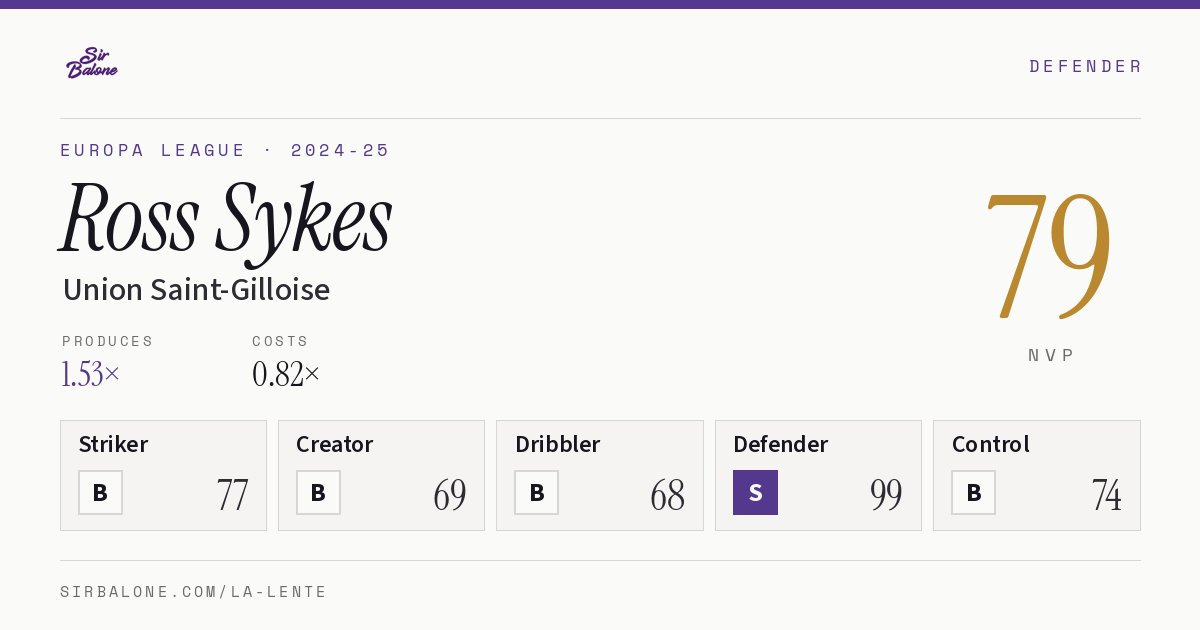Select the DEFENDER position label
The image size is (1200, 630).
1085,66
